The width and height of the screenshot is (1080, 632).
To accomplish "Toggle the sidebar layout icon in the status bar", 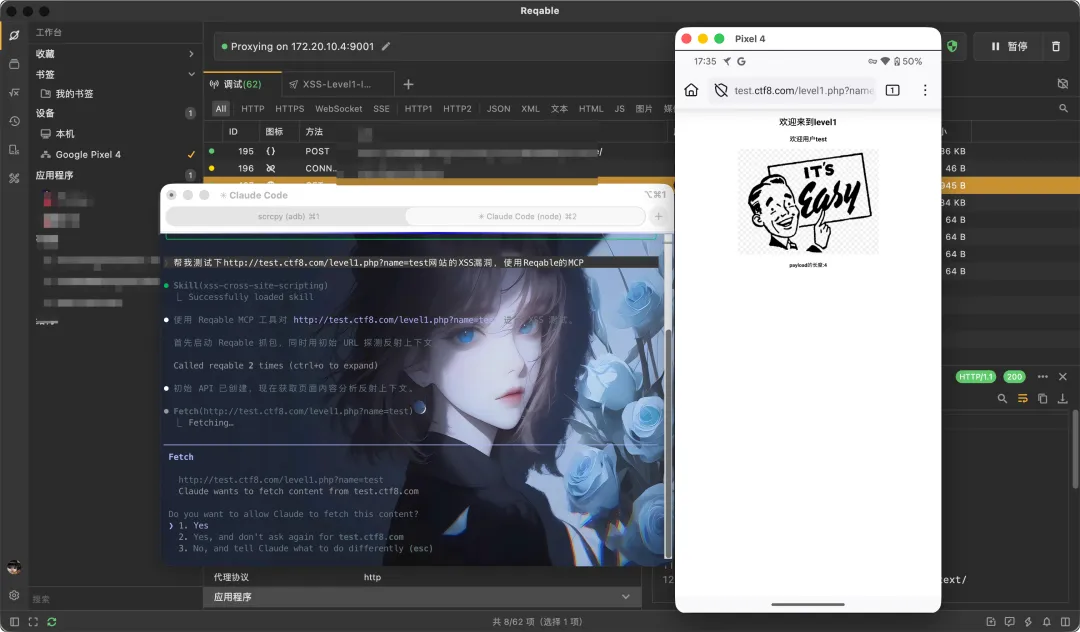I will click(14, 622).
